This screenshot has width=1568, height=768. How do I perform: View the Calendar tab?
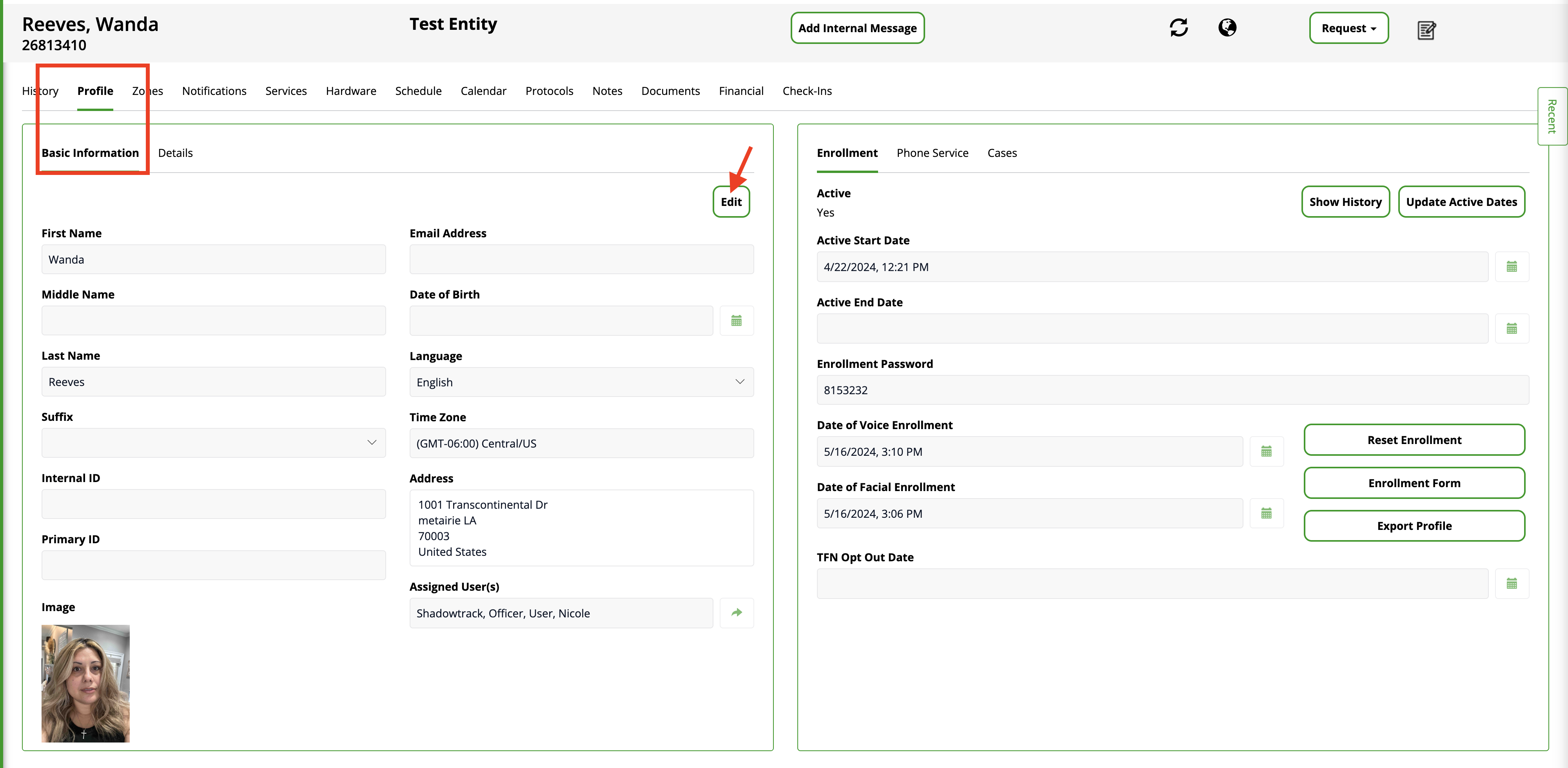[x=483, y=91]
